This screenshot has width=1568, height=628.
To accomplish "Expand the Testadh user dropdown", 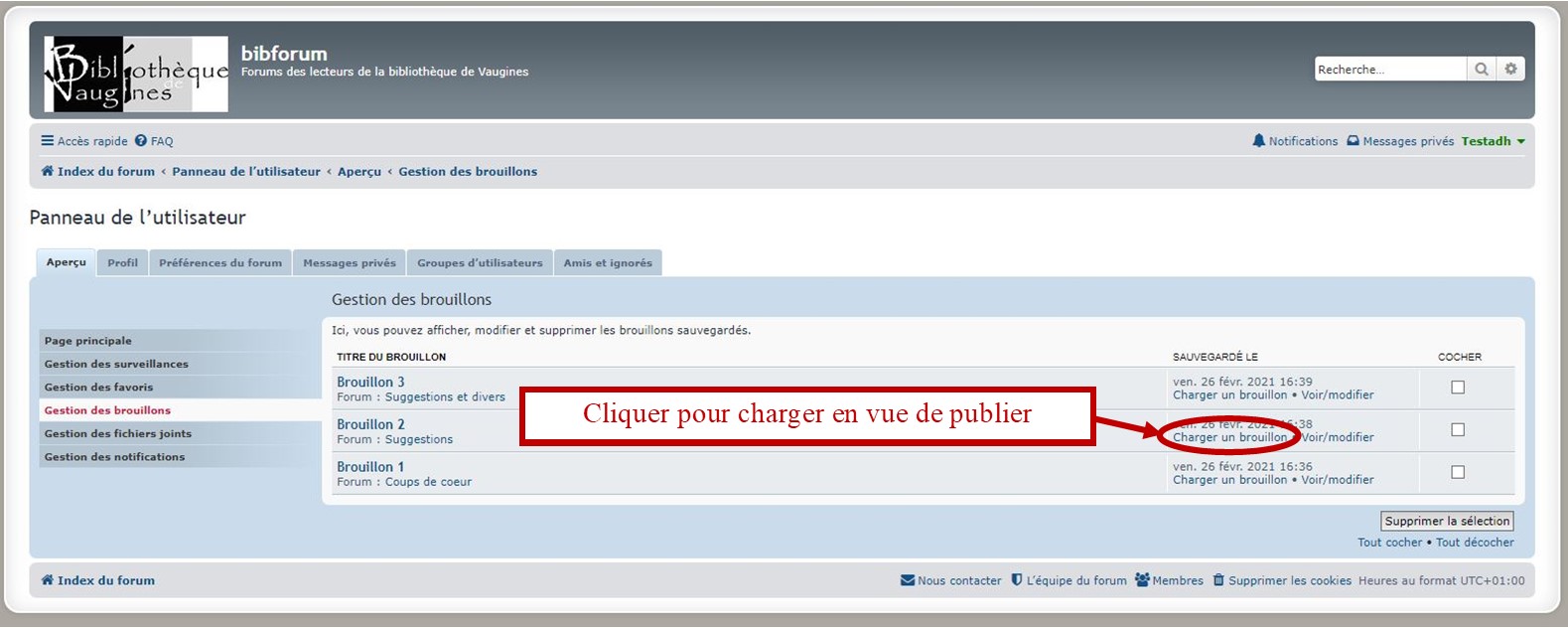I will coord(1520,141).
